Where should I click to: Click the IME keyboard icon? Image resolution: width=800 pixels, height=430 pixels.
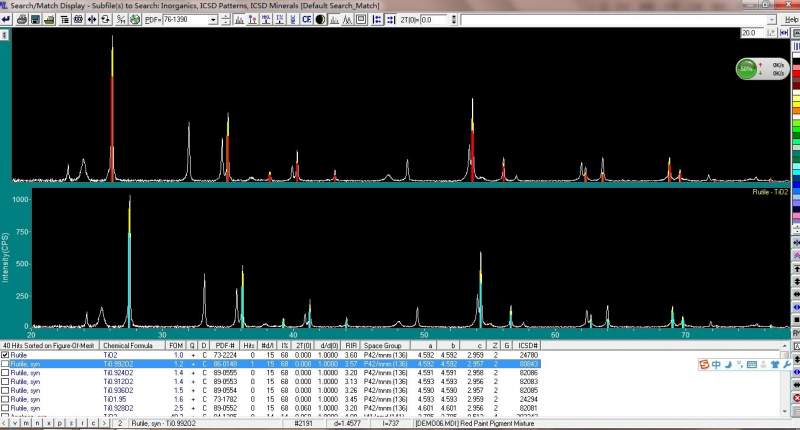[752, 364]
